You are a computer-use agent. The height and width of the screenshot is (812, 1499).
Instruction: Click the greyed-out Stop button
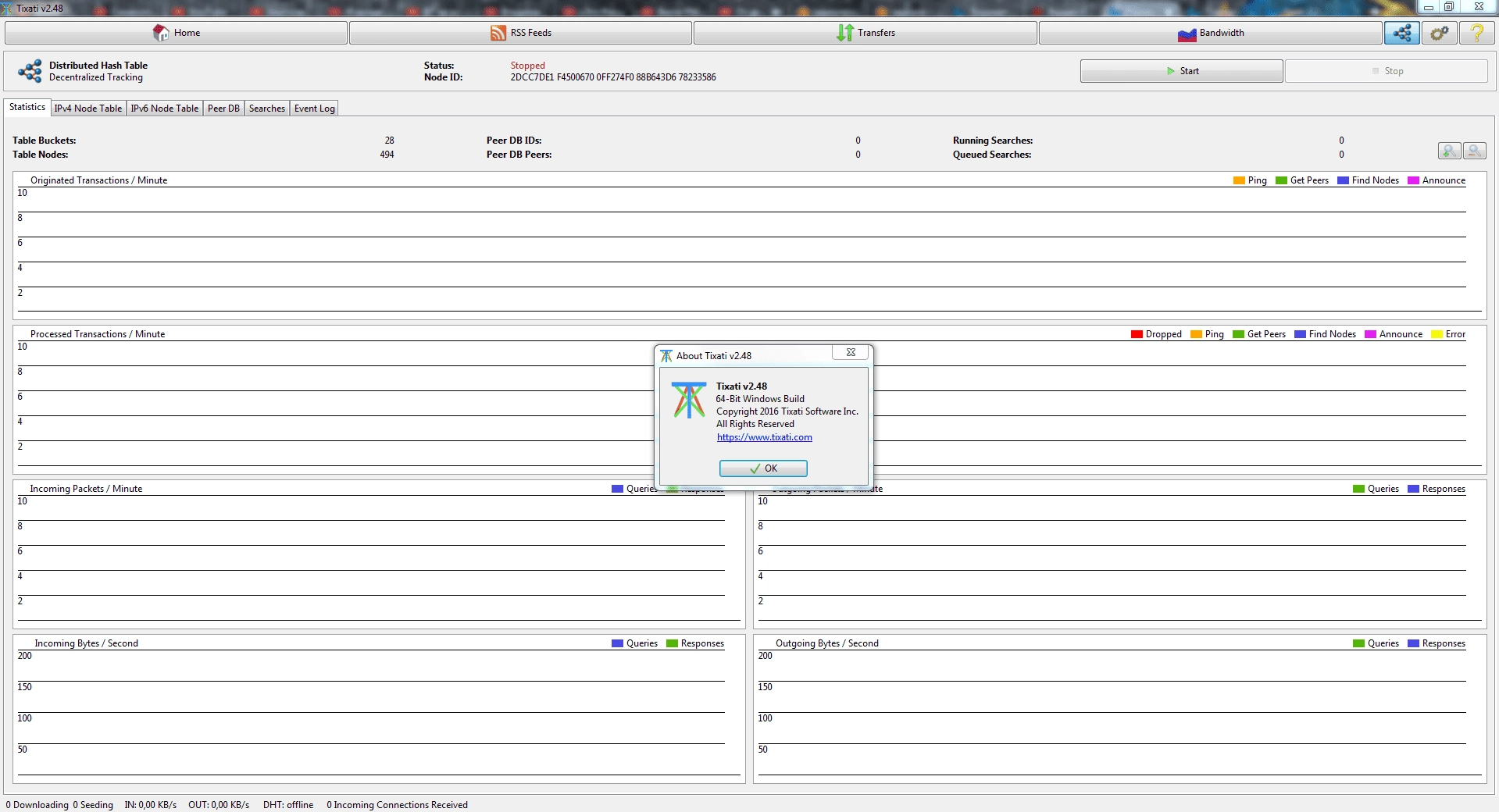(1386, 71)
